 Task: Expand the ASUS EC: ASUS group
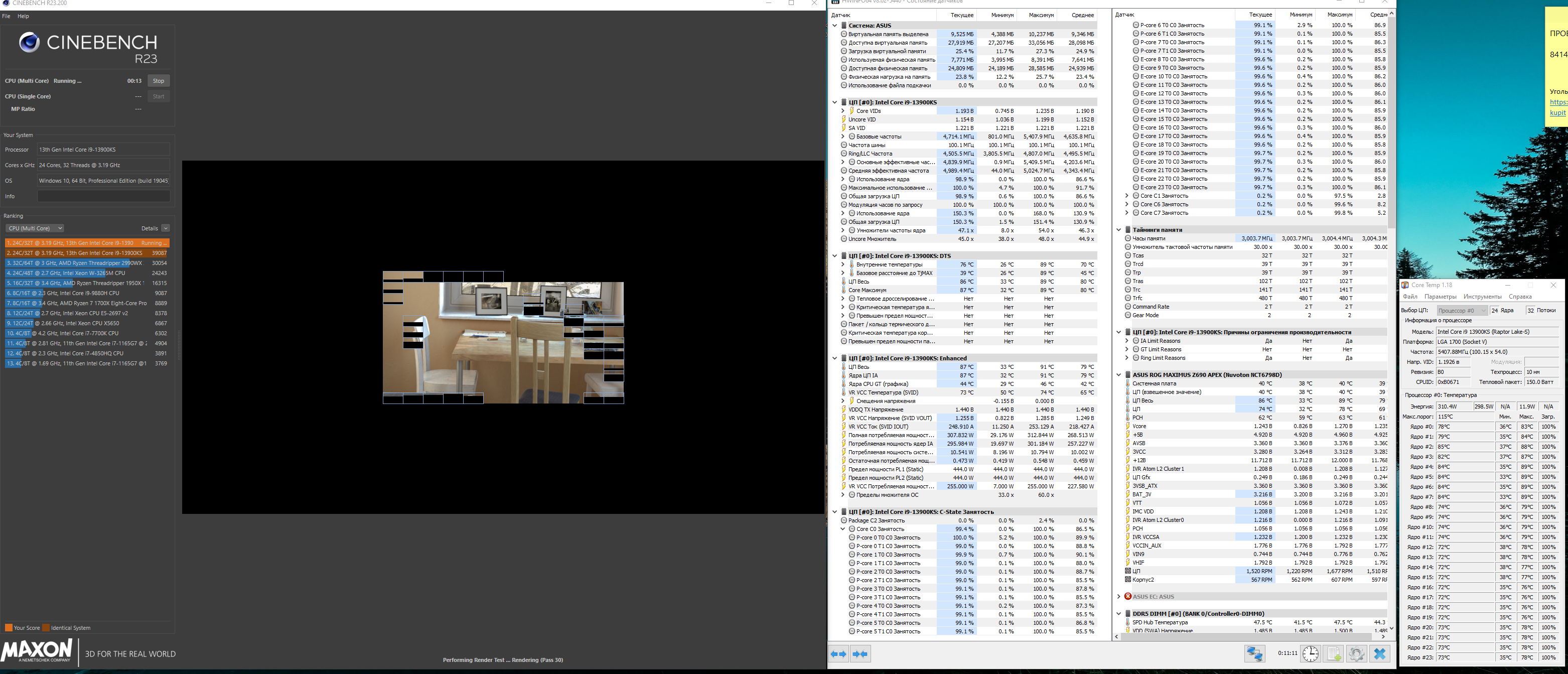pyautogui.click(x=1119, y=597)
